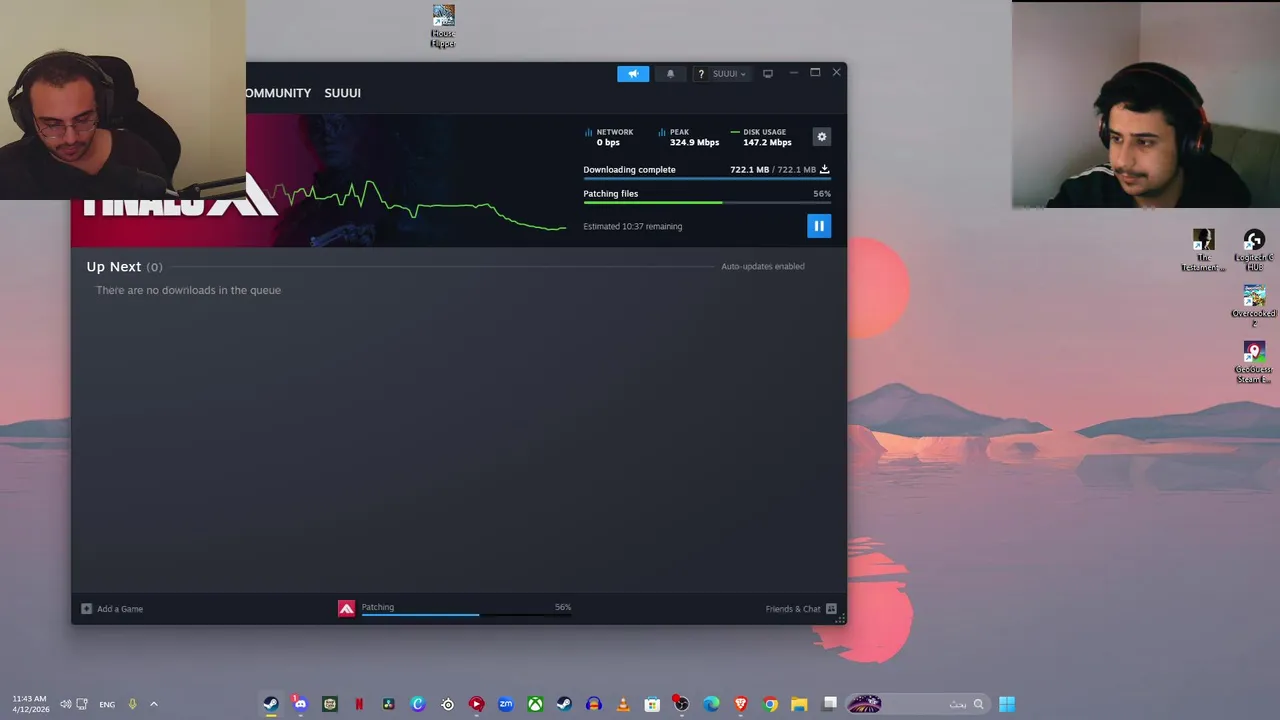Viewport: 1280px width, 720px height.
Task: Expand the SUUUI account dropdown
Action: pos(729,74)
